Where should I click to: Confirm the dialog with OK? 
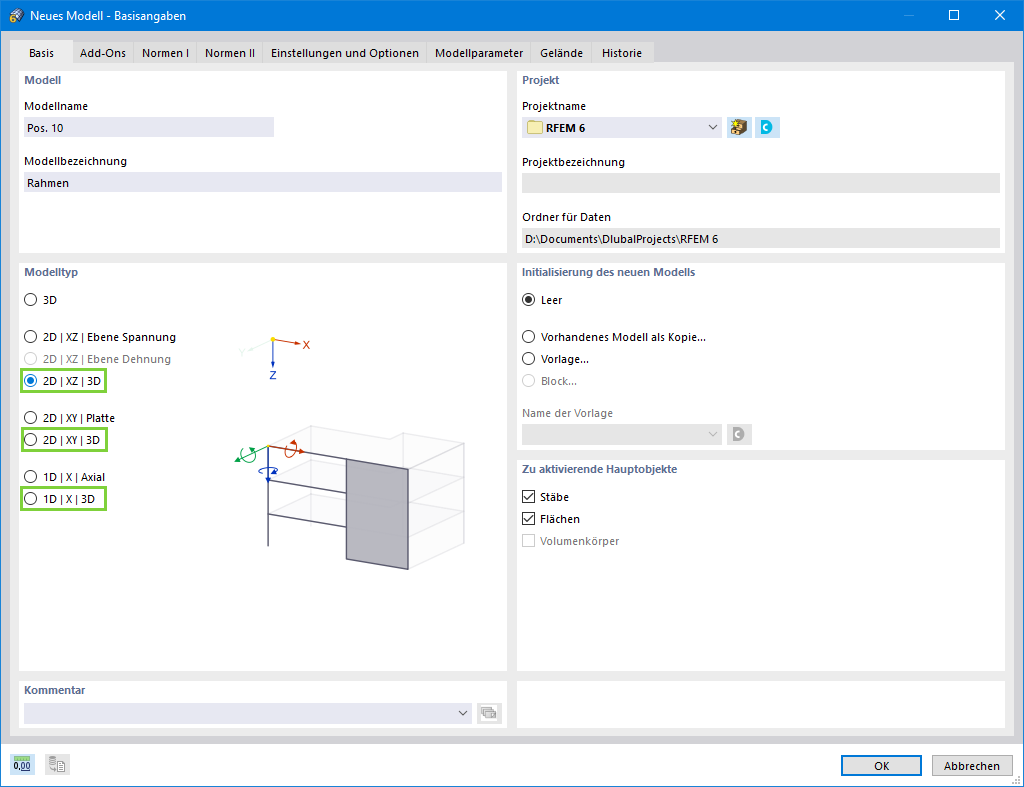880,764
